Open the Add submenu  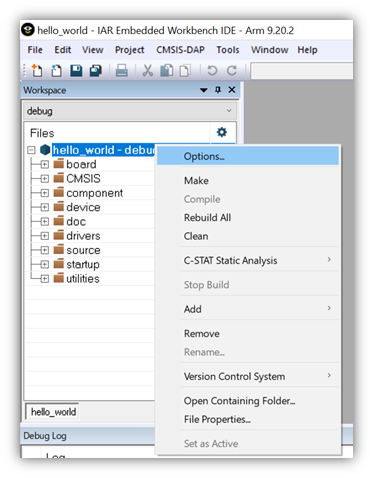tap(248, 309)
